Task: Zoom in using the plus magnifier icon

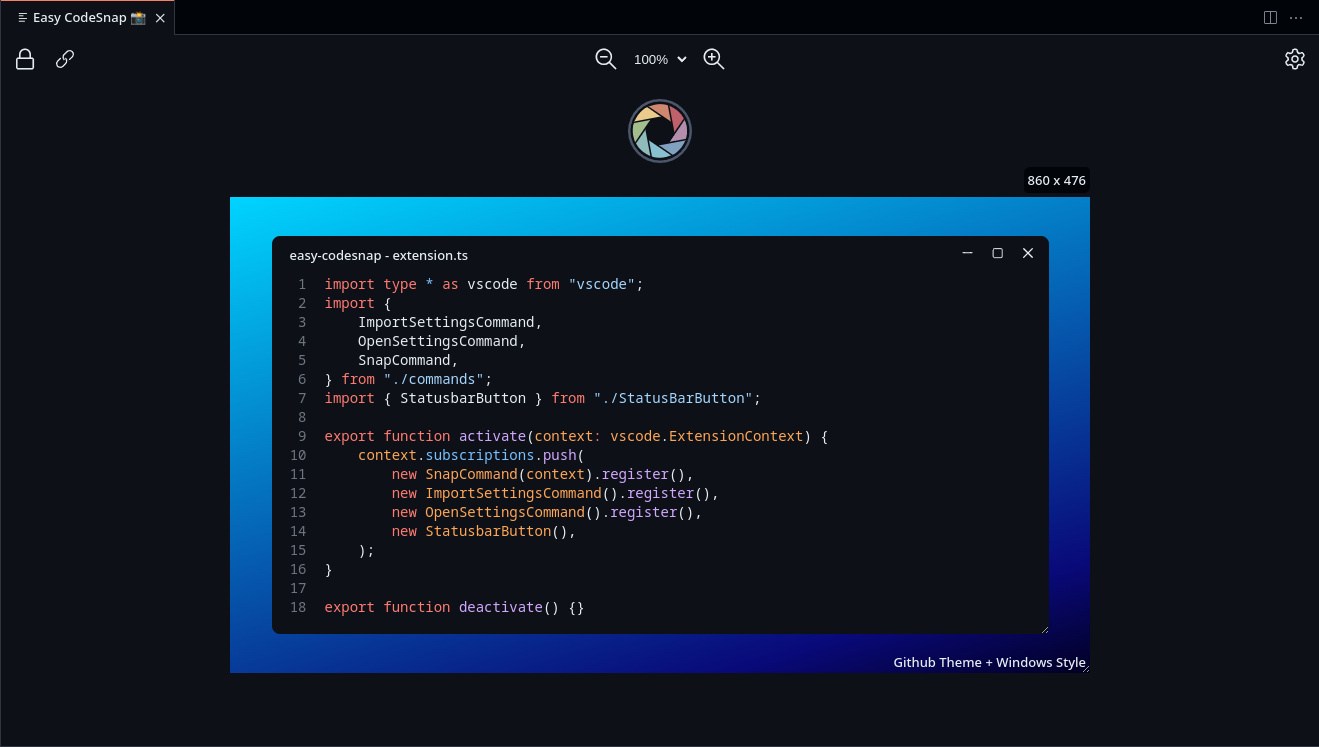Action: (713, 59)
